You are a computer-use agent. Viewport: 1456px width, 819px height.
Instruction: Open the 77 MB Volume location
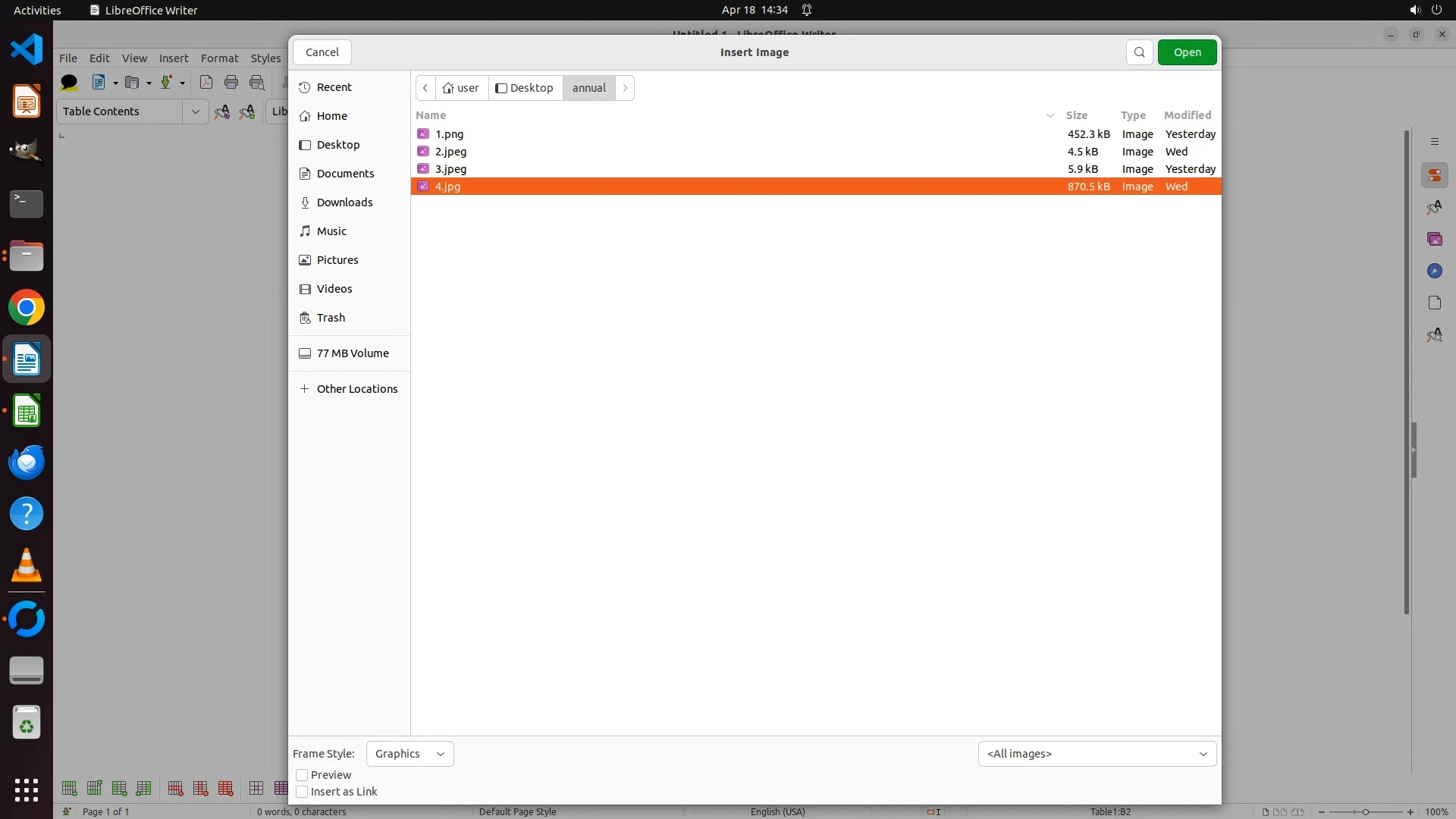click(x=352, y=353)
